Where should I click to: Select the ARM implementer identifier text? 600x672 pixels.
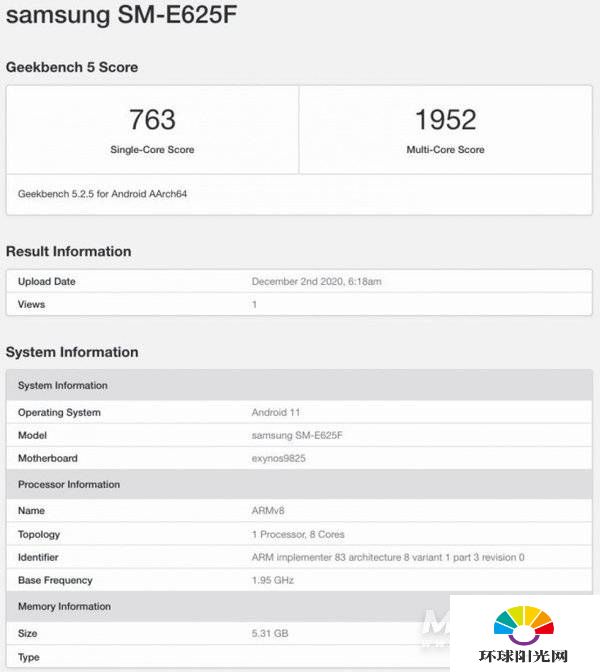point(388,558)
